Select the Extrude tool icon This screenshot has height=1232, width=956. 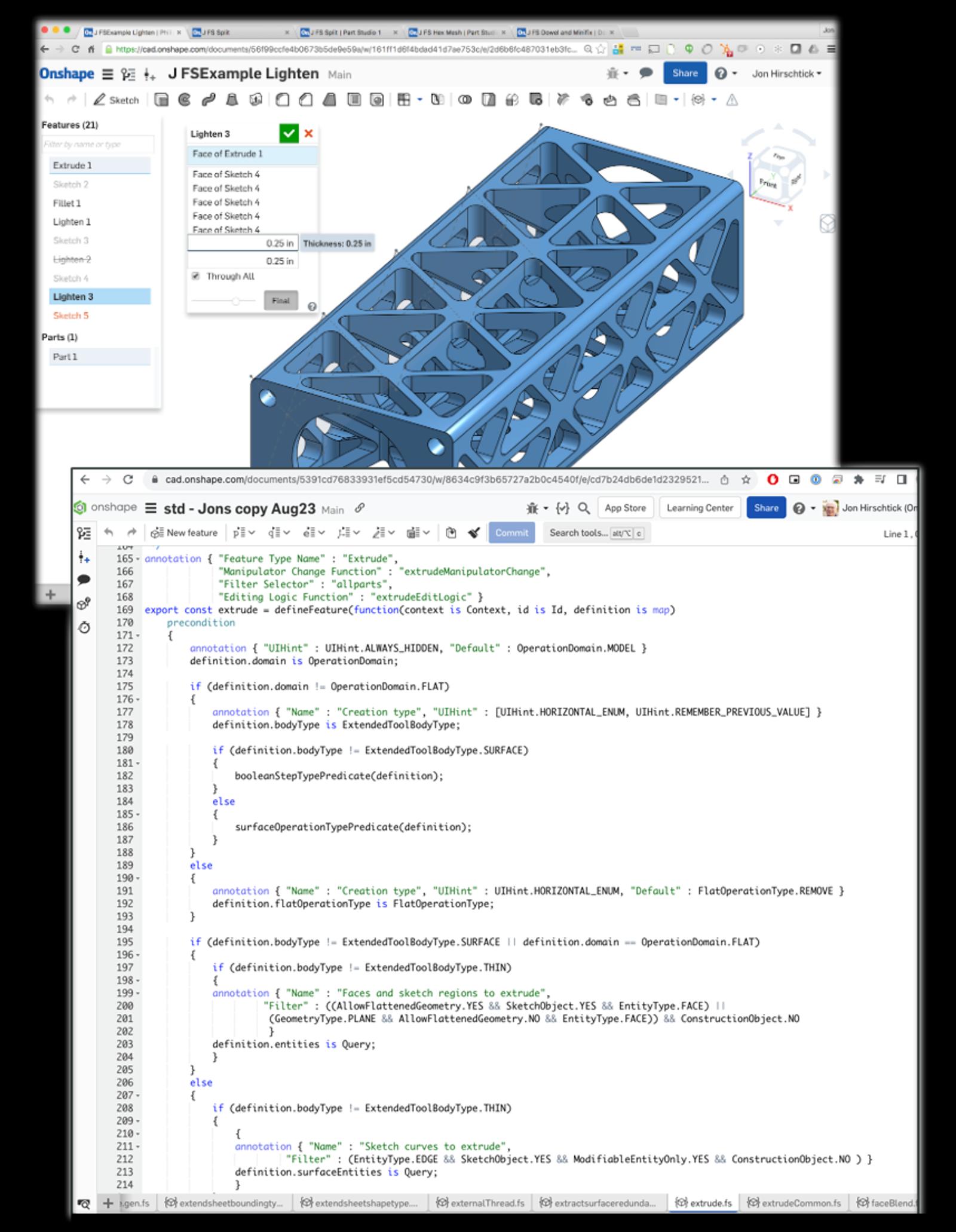(x=161, y=100)
